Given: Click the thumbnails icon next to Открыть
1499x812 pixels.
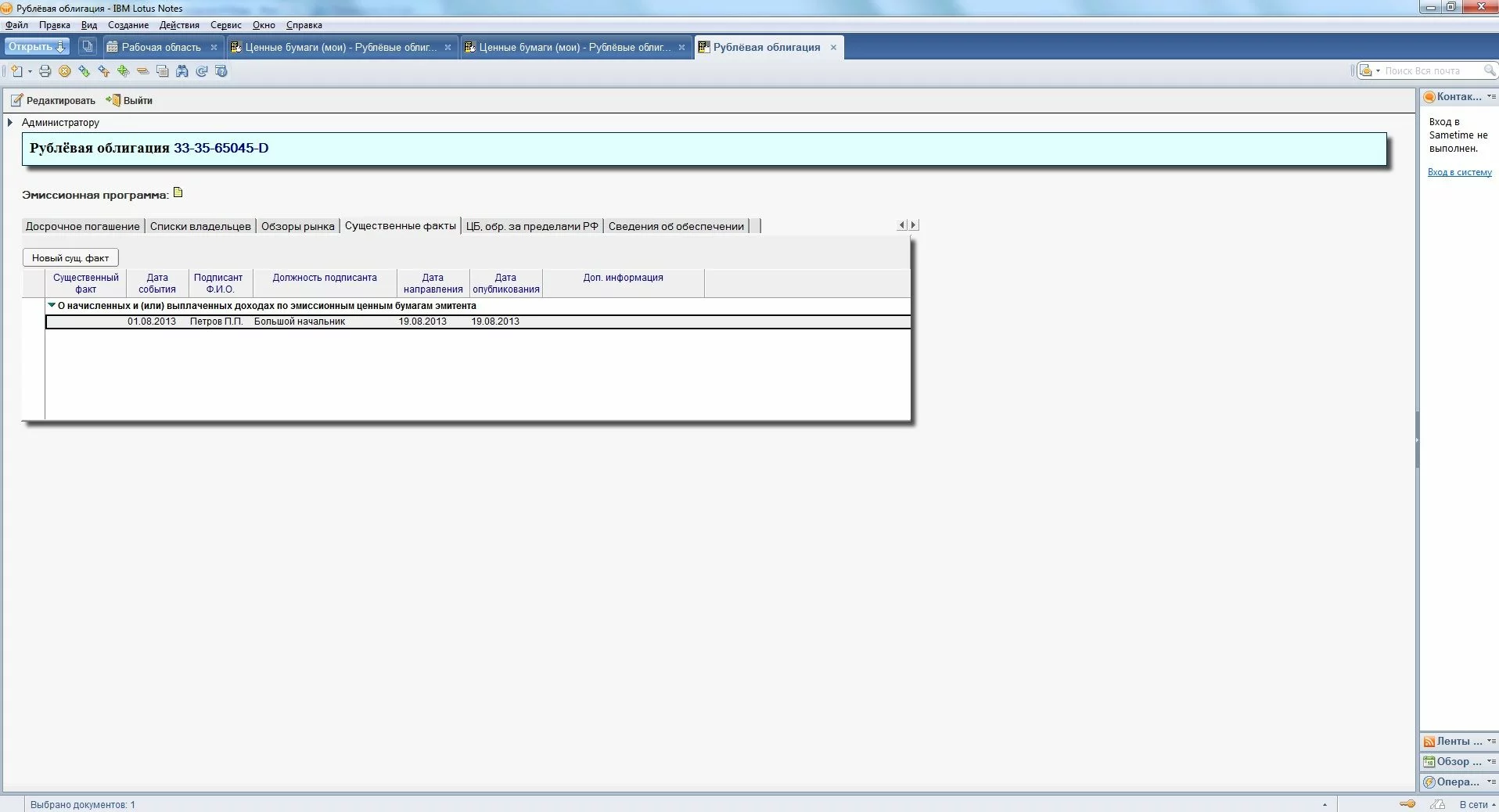Looking at the screenshot, I should click(88, 47).
